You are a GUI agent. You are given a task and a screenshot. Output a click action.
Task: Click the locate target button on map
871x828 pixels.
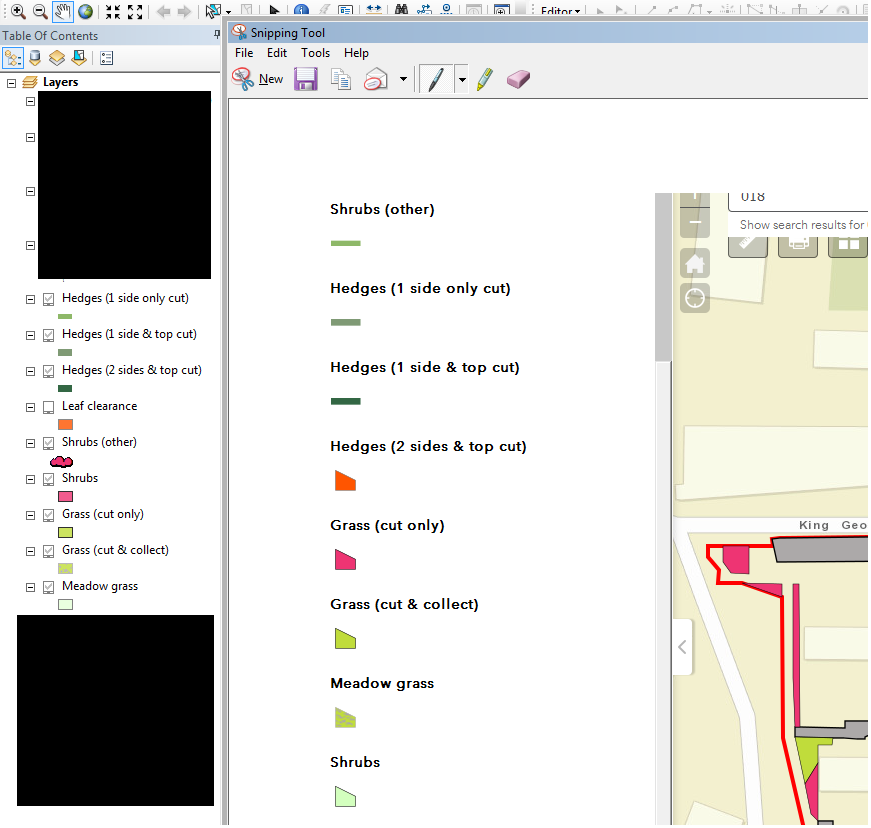click(695, 298)
